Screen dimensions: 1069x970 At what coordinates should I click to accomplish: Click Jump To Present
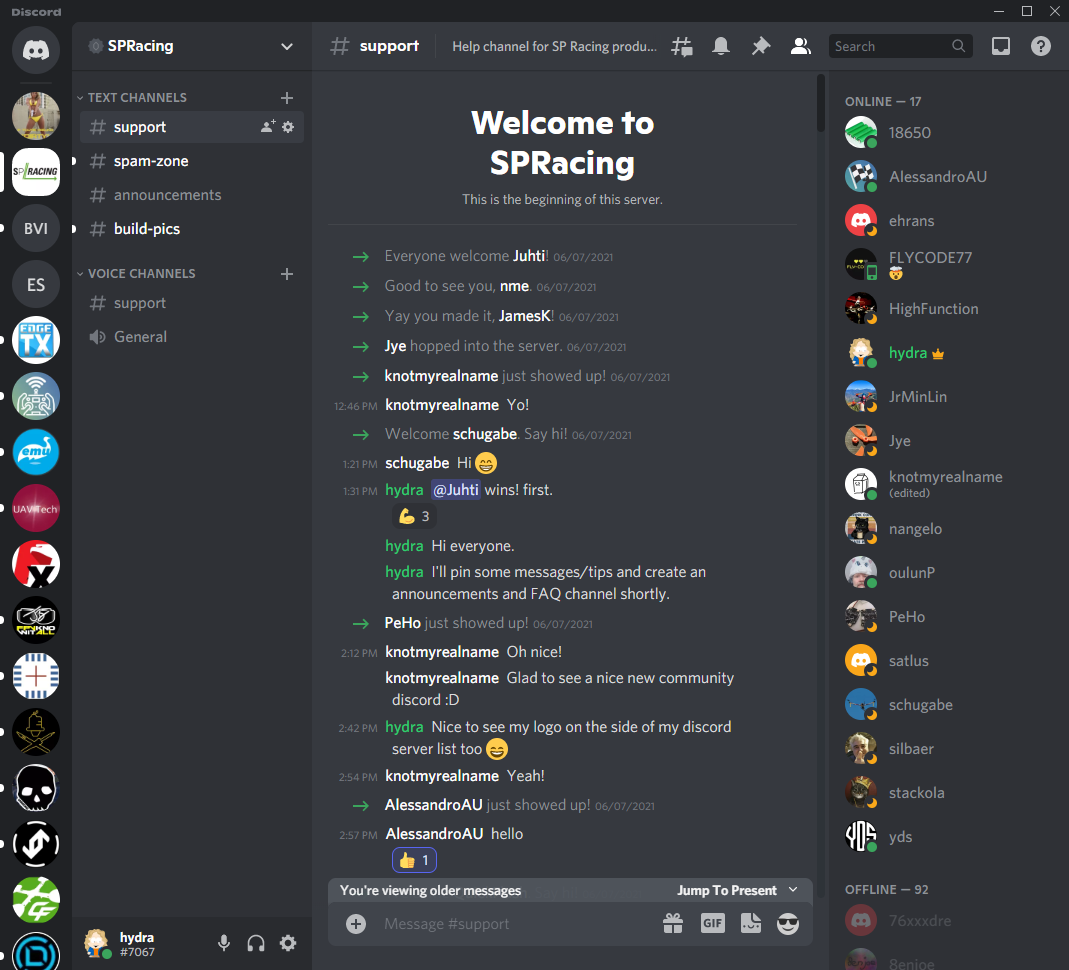tap(737, 890)
